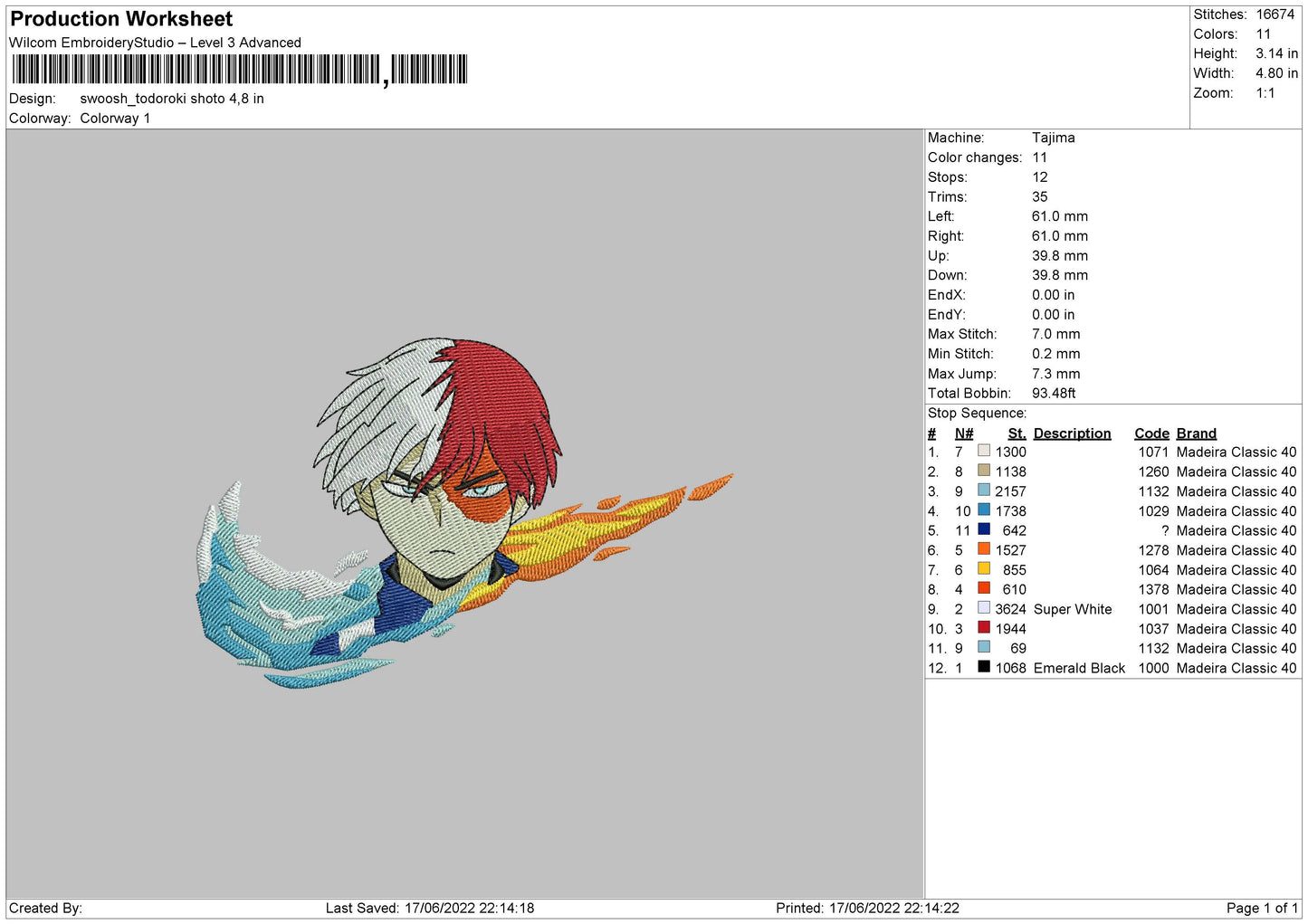Click the orange swatch for code 1278
The width and height of the screenshot is (1308, 924).
point(984,549)
